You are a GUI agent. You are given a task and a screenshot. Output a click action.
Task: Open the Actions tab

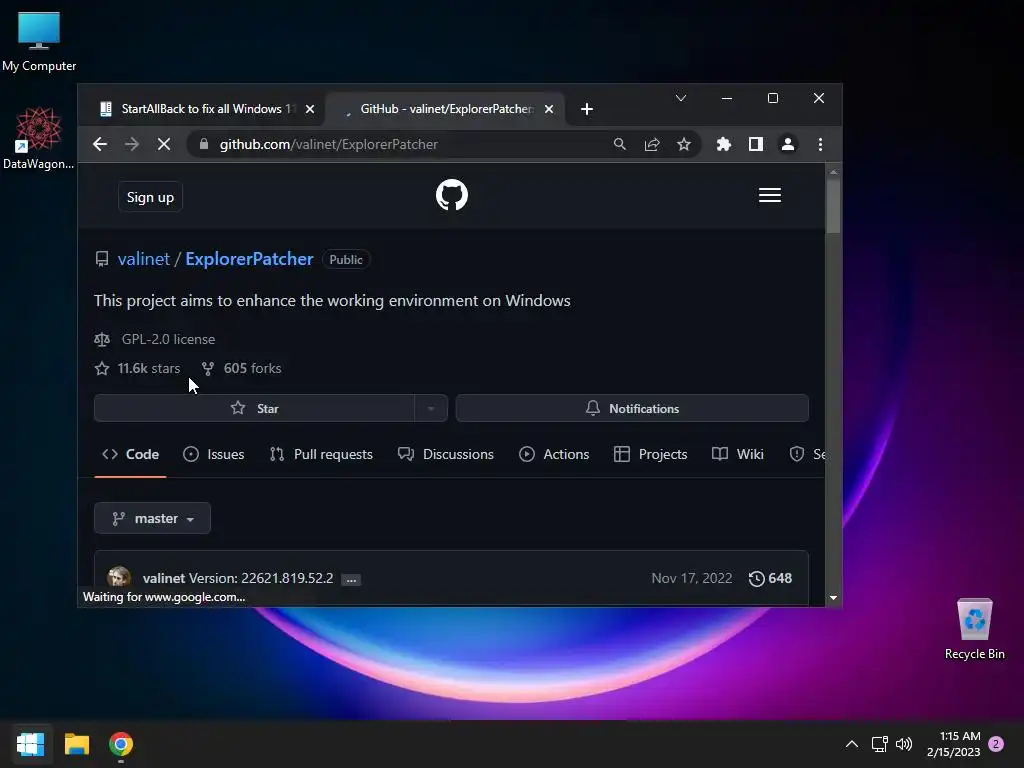pos(554,455)
